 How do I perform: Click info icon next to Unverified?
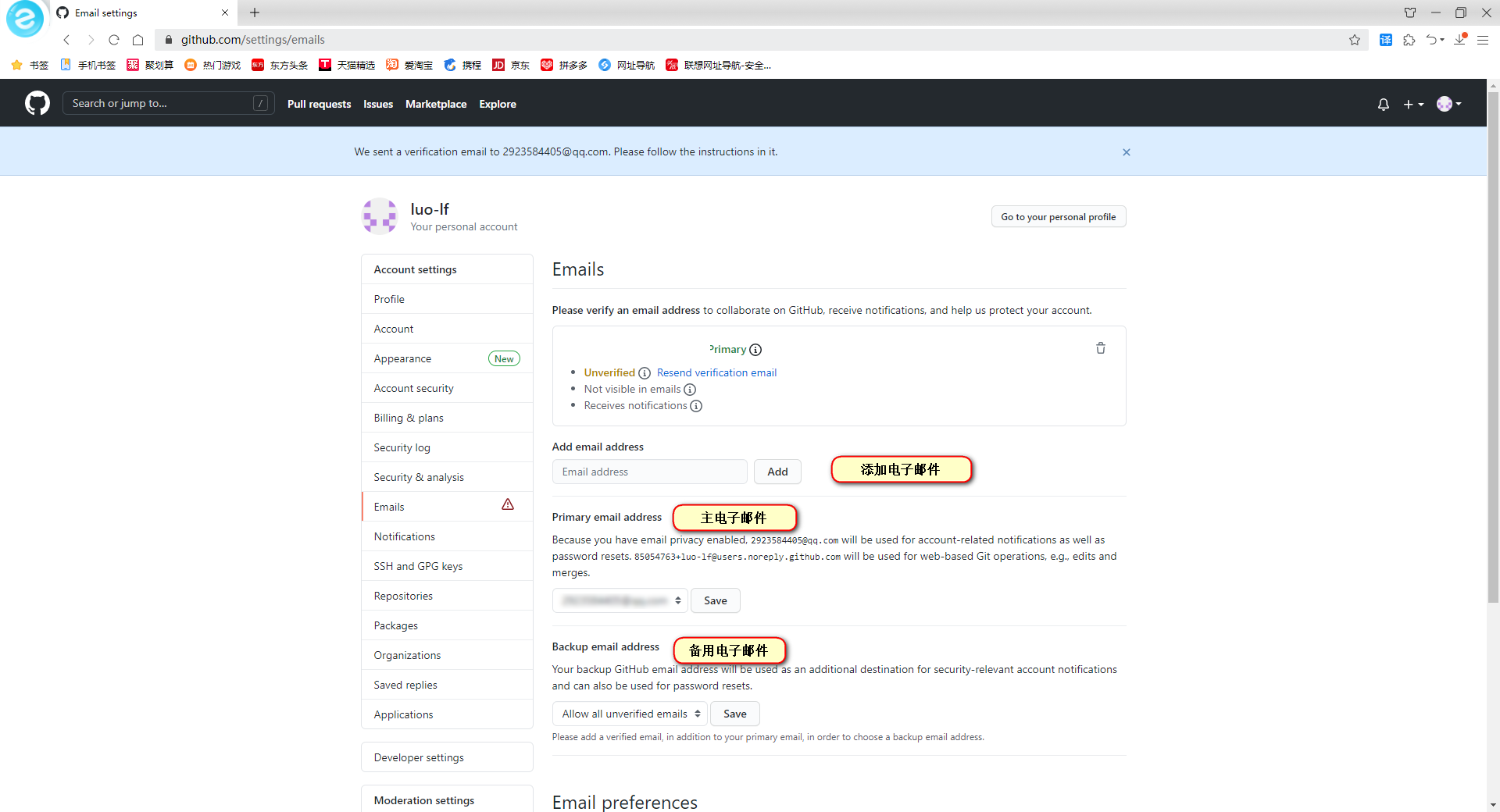(x=645, y=373)
